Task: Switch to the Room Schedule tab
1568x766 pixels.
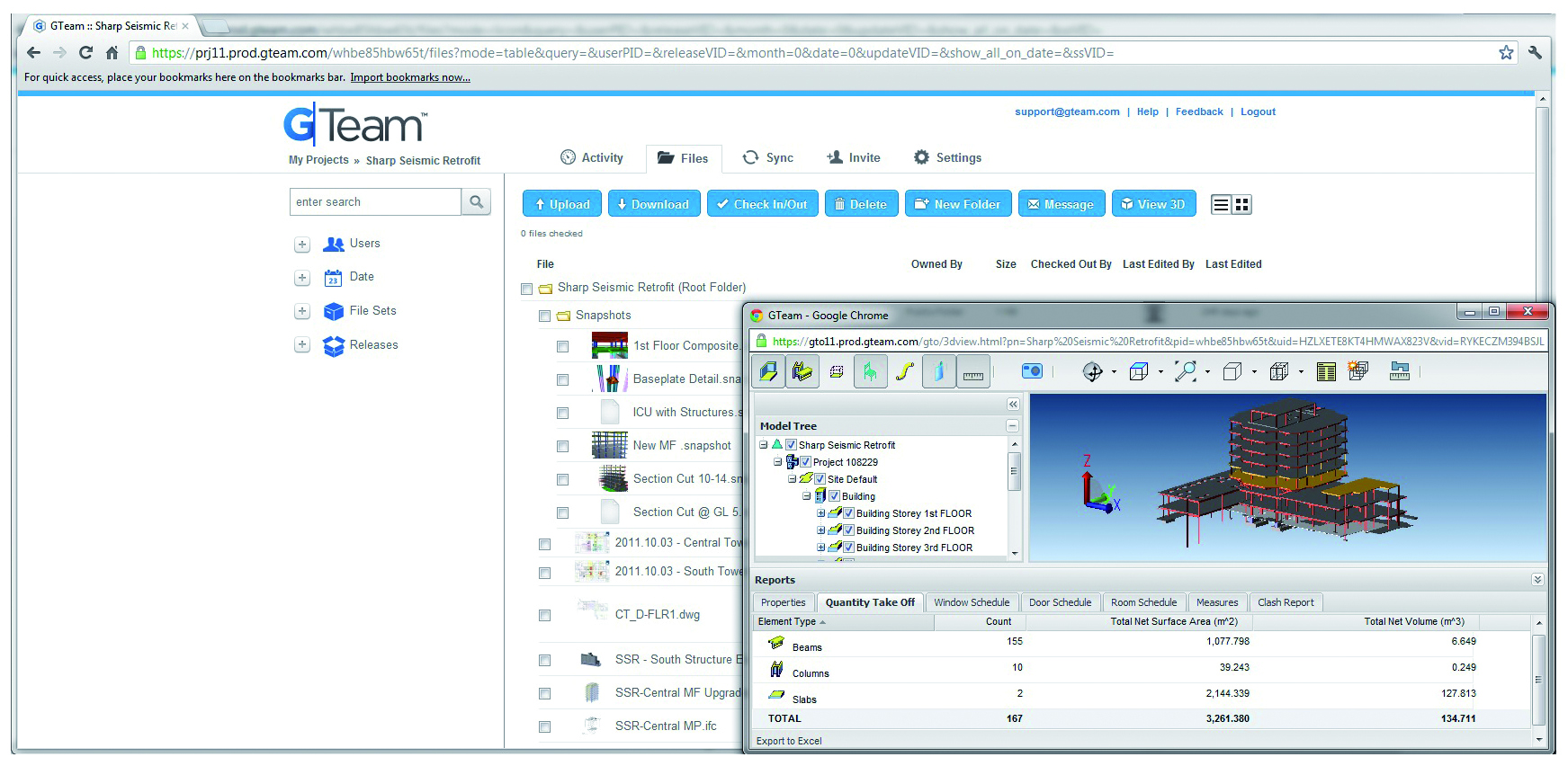Action: point(1143,602)
